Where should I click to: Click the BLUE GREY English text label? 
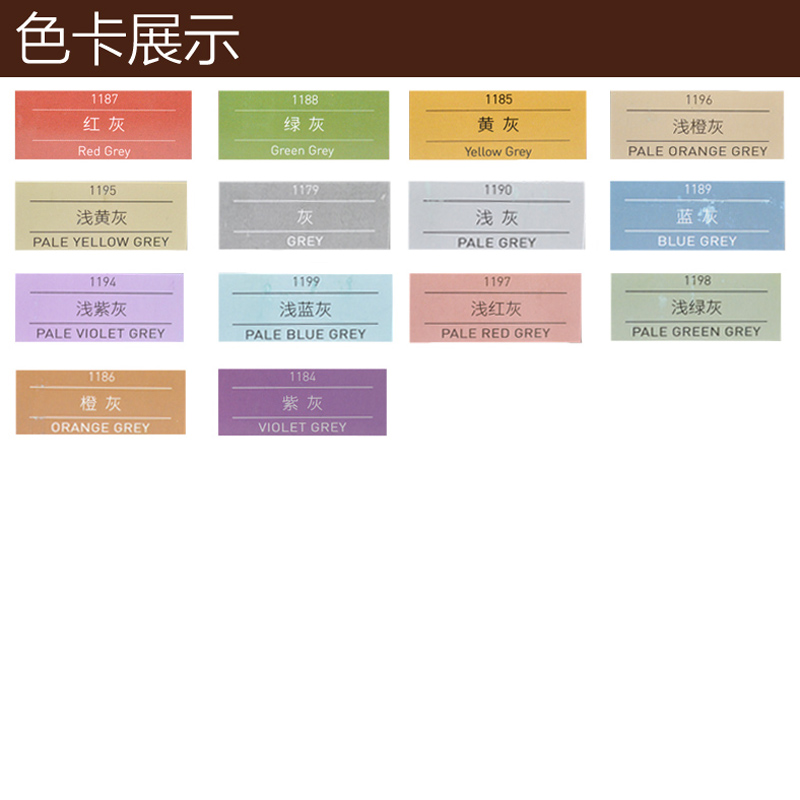(x=697, y=241)
